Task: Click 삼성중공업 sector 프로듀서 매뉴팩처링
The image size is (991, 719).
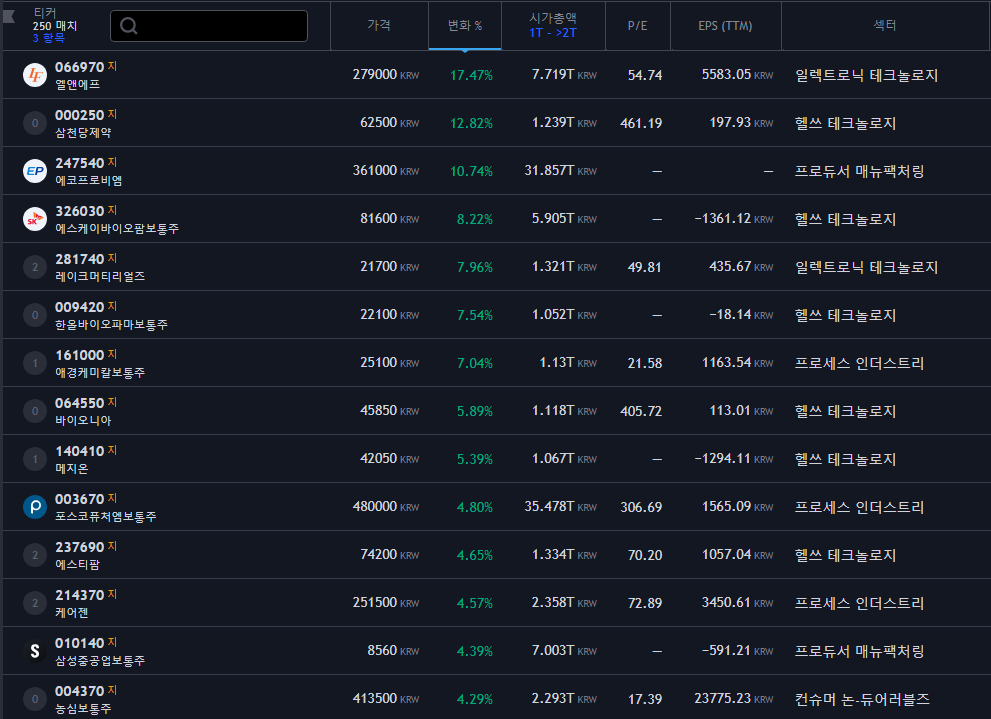Action: (x=859, y=651)
